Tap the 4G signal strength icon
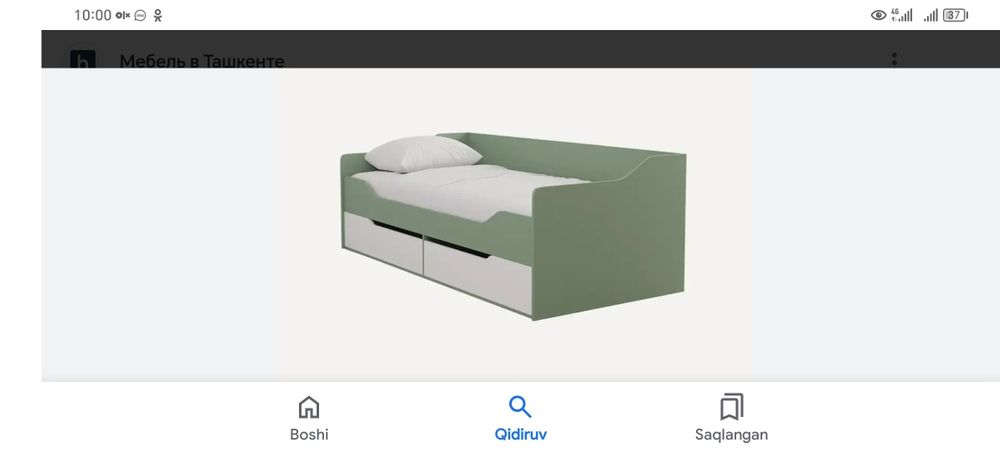The height and width of the screenshot is (452, 1000). (x=901, y=15)
